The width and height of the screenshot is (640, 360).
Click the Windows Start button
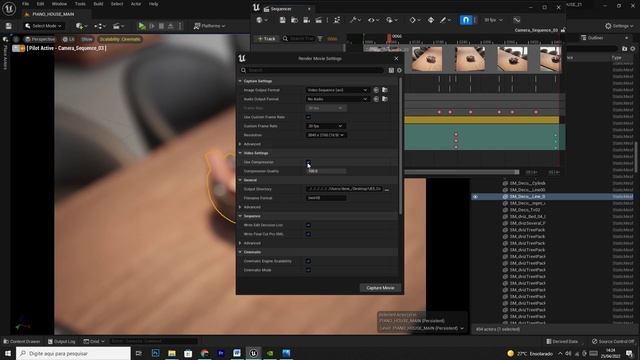pyautogui.click(x=8, y=353)
